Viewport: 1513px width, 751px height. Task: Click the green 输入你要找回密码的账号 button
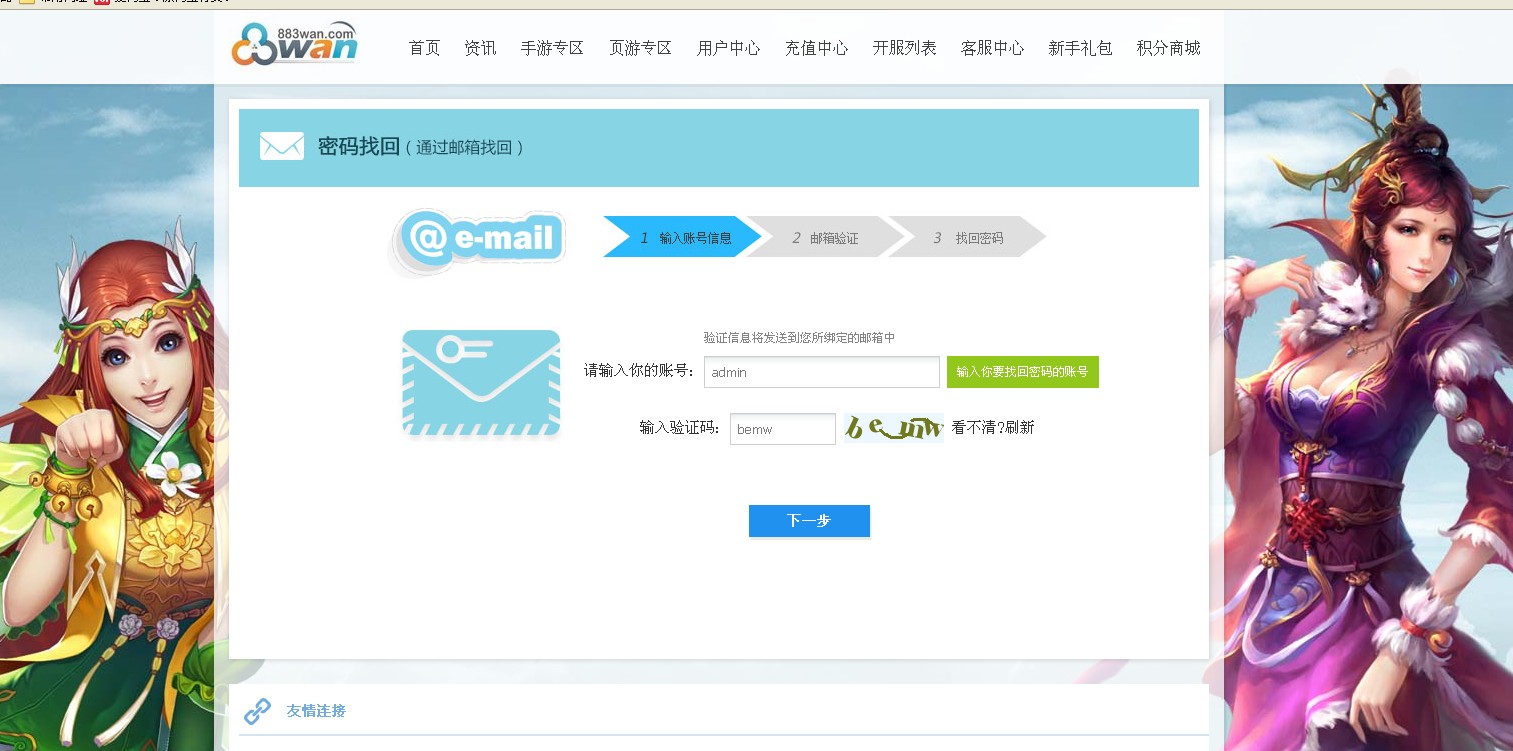(1022, 372)
